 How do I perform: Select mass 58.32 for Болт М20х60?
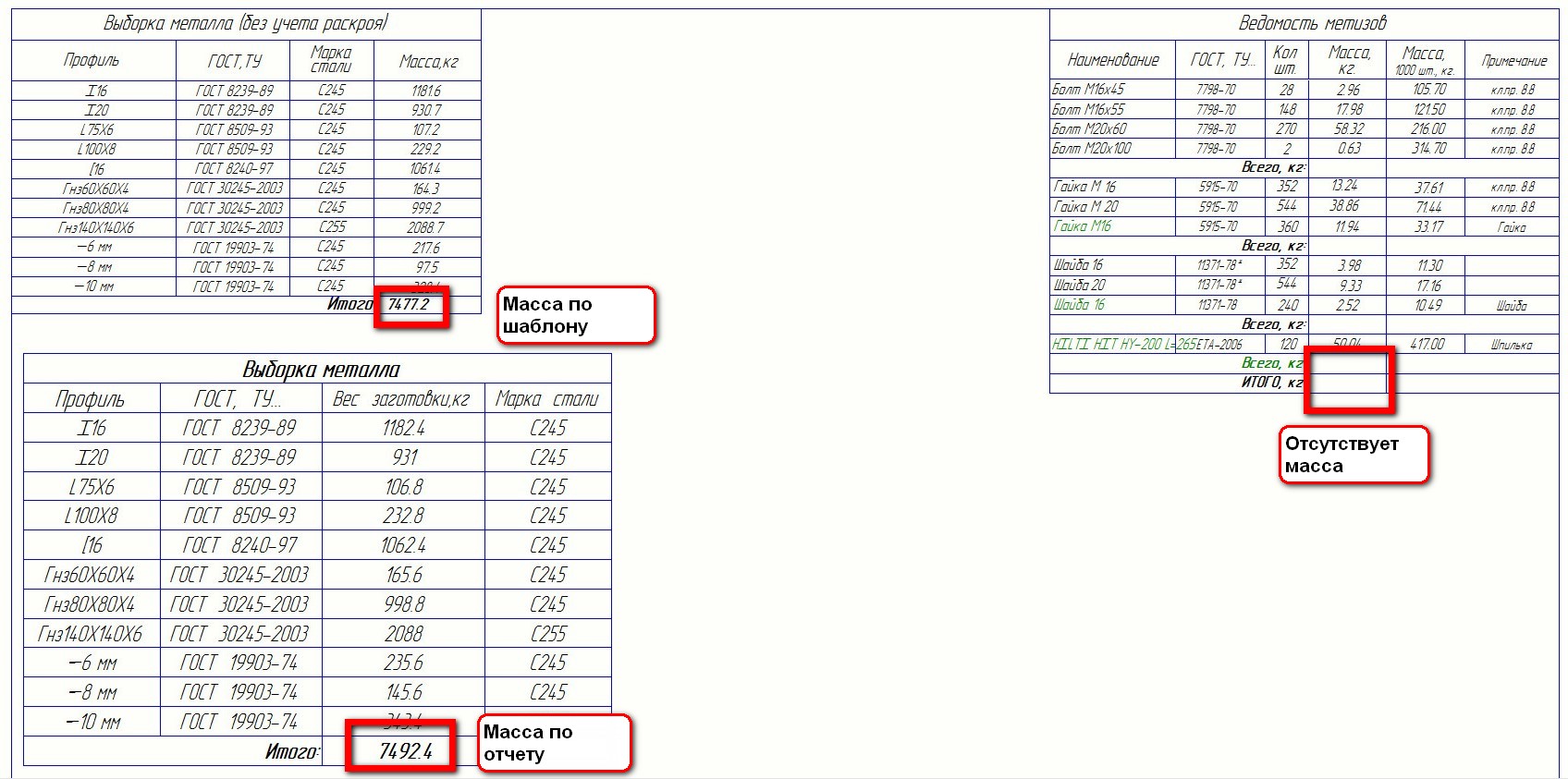[x=1349, y=128]
